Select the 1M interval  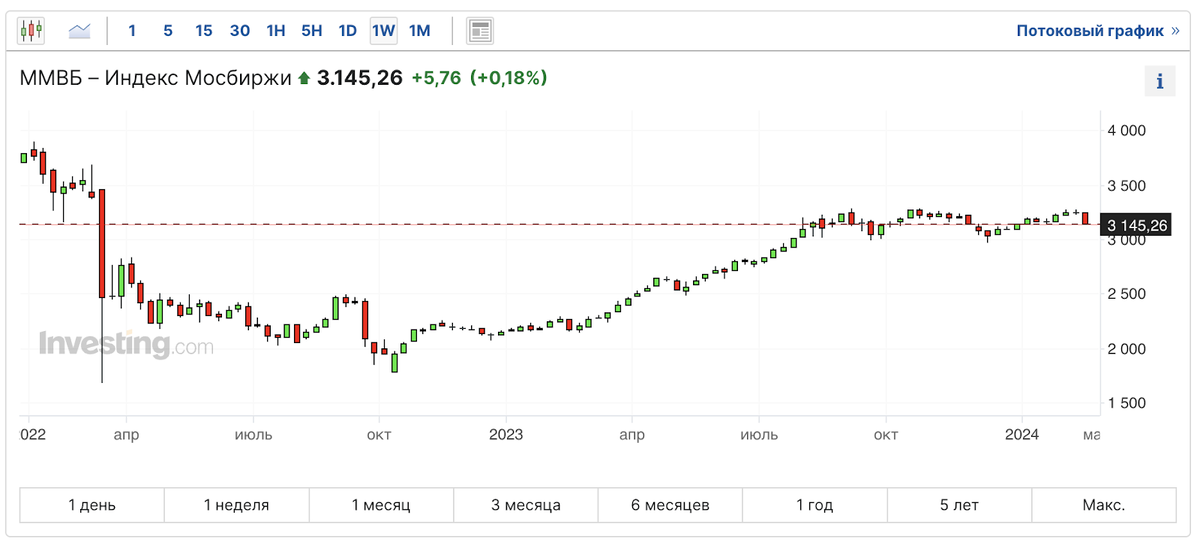click(x=420, y=31)
